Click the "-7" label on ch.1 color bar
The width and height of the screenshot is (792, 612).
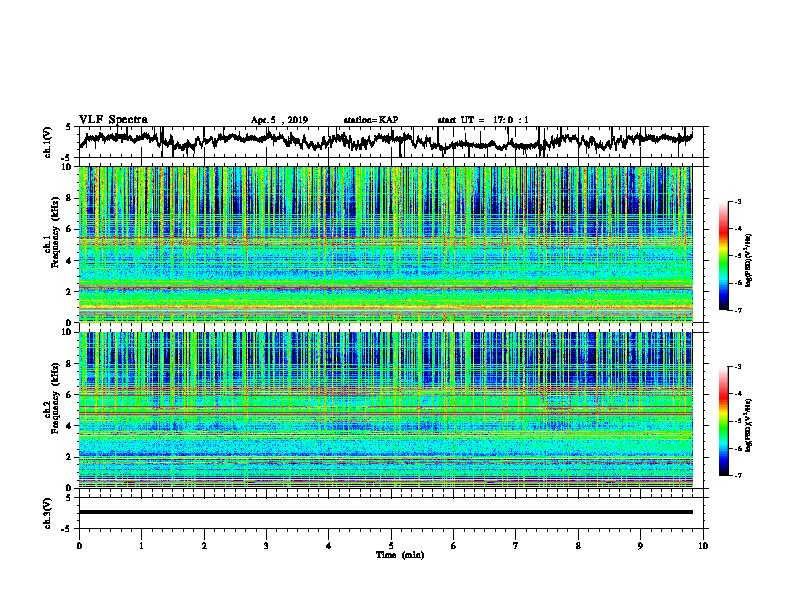click(x=738, y=310)
